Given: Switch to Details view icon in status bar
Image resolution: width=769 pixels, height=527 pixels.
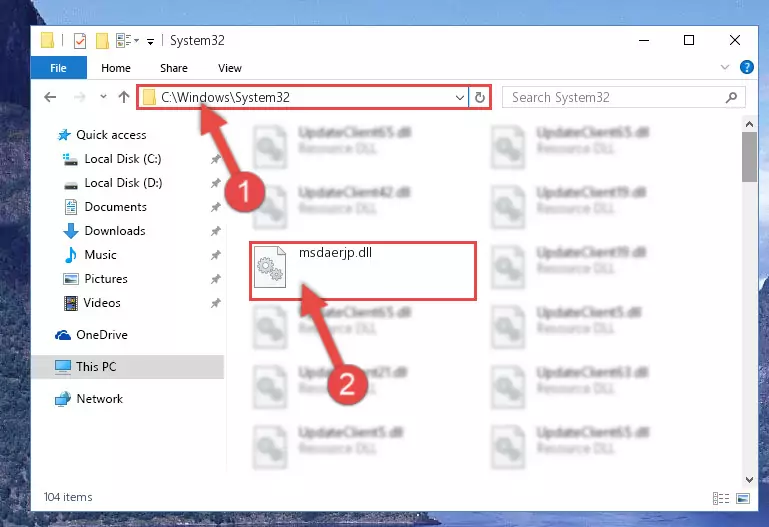Looking at the screenshot, I should click(x=720, y=499).
